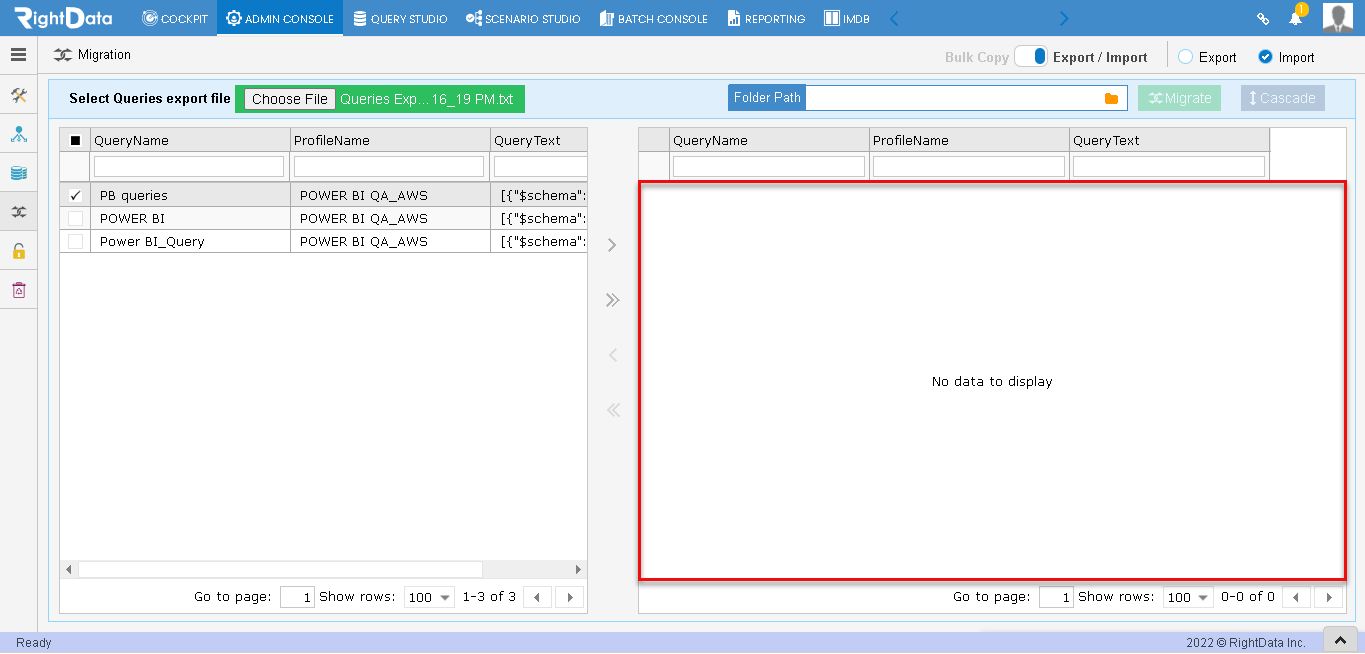This screenshot has width=1365, height=654.
Task: Select the Export radio button
Action: click(1185, 57)
